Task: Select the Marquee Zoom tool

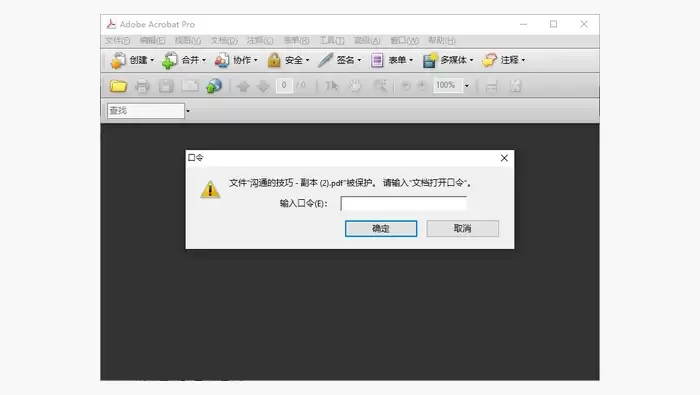Action: pyautogui.click(x=380, y=86)
